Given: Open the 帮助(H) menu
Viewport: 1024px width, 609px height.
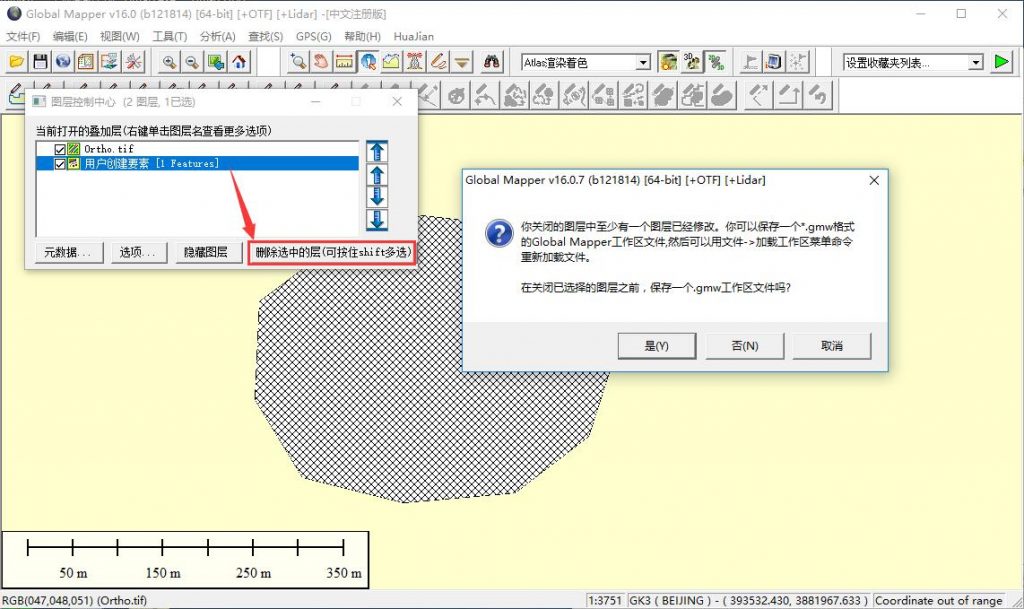Looking at the screenshot, I should pyautogui.click(x=362, y=37).
